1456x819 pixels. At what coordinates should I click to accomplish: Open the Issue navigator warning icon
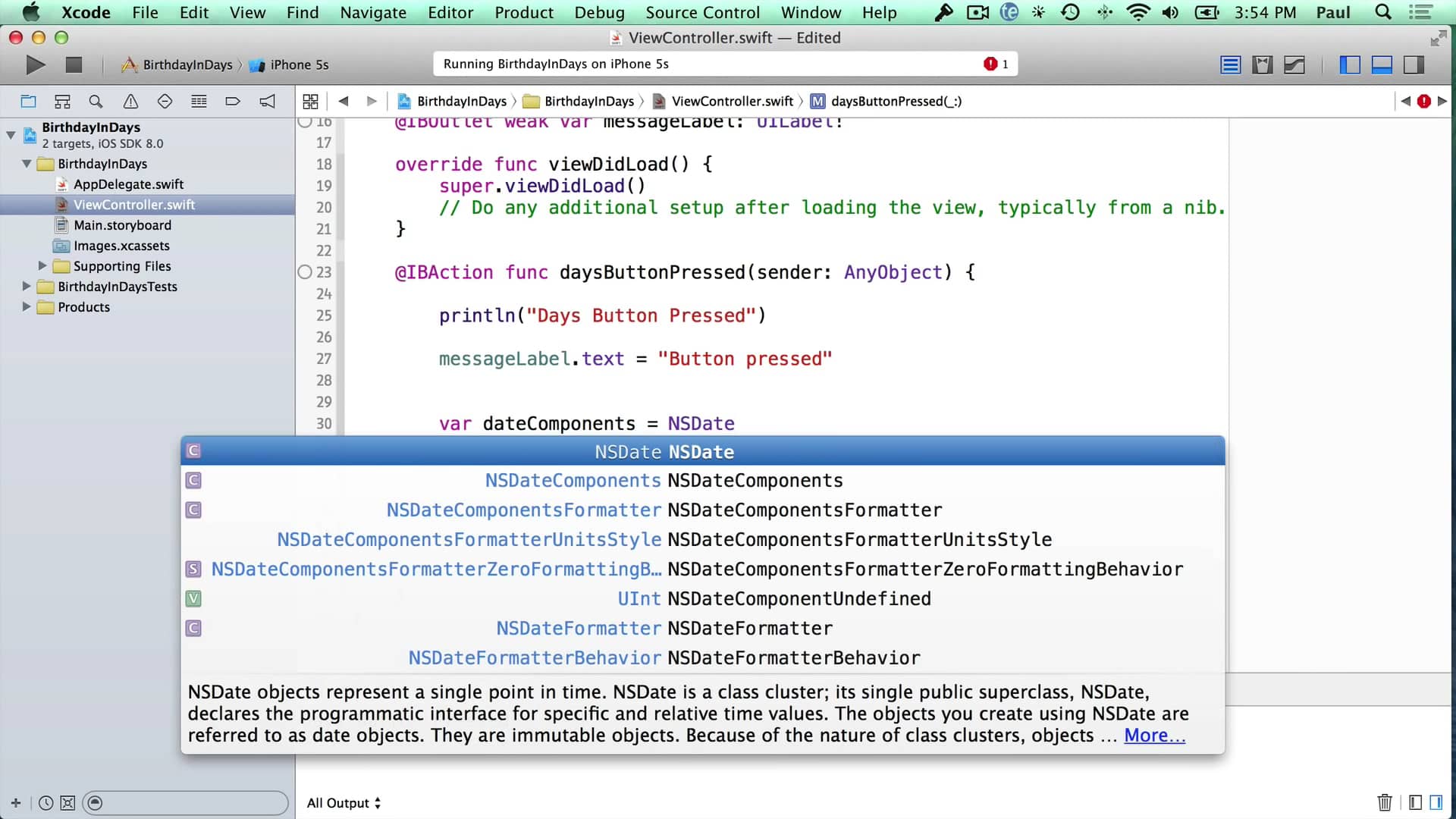pos(130,101)
